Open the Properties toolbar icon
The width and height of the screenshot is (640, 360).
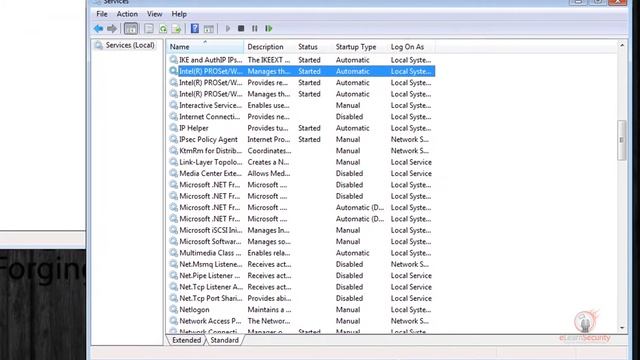click(149, 29)
